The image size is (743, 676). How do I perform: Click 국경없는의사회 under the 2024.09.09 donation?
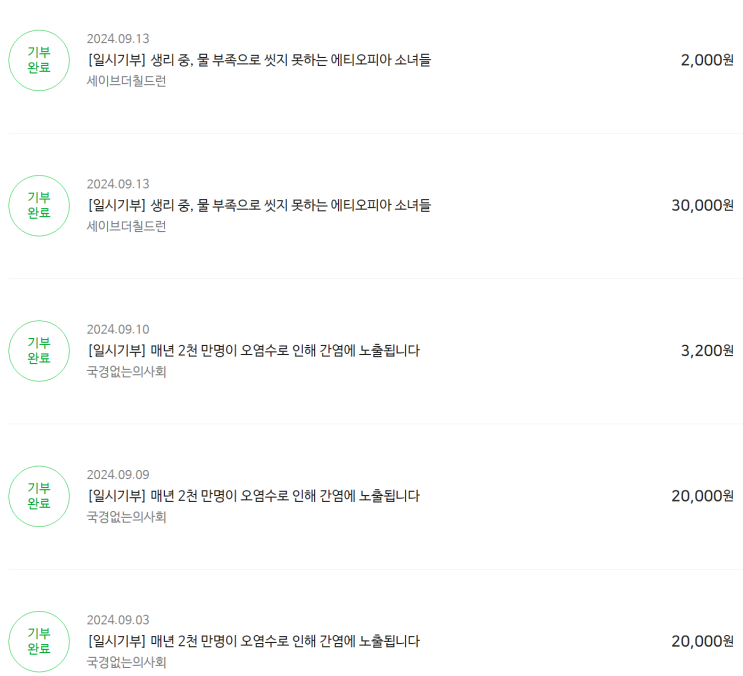[x=126, y=517]
